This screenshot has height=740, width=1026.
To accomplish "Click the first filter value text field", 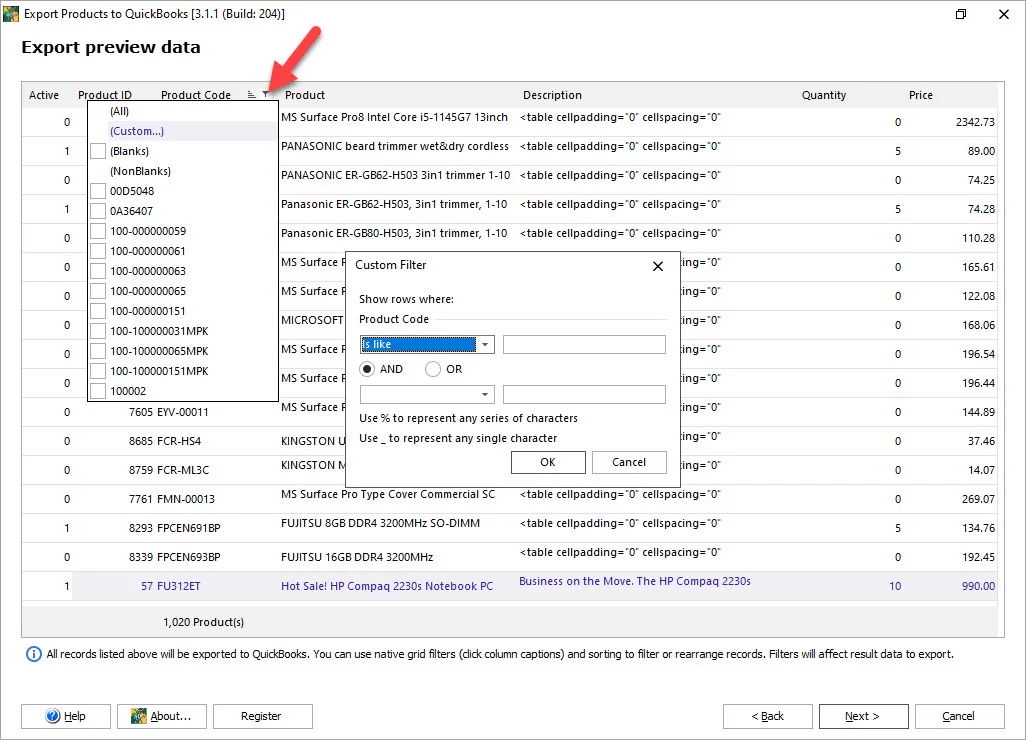I will [x=584, y=345].
